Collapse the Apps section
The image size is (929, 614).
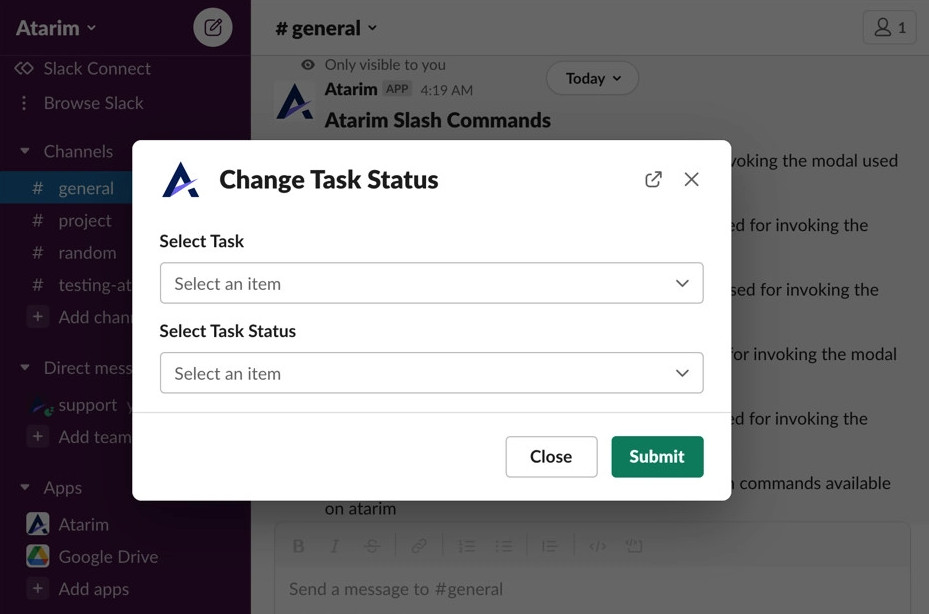25,488
